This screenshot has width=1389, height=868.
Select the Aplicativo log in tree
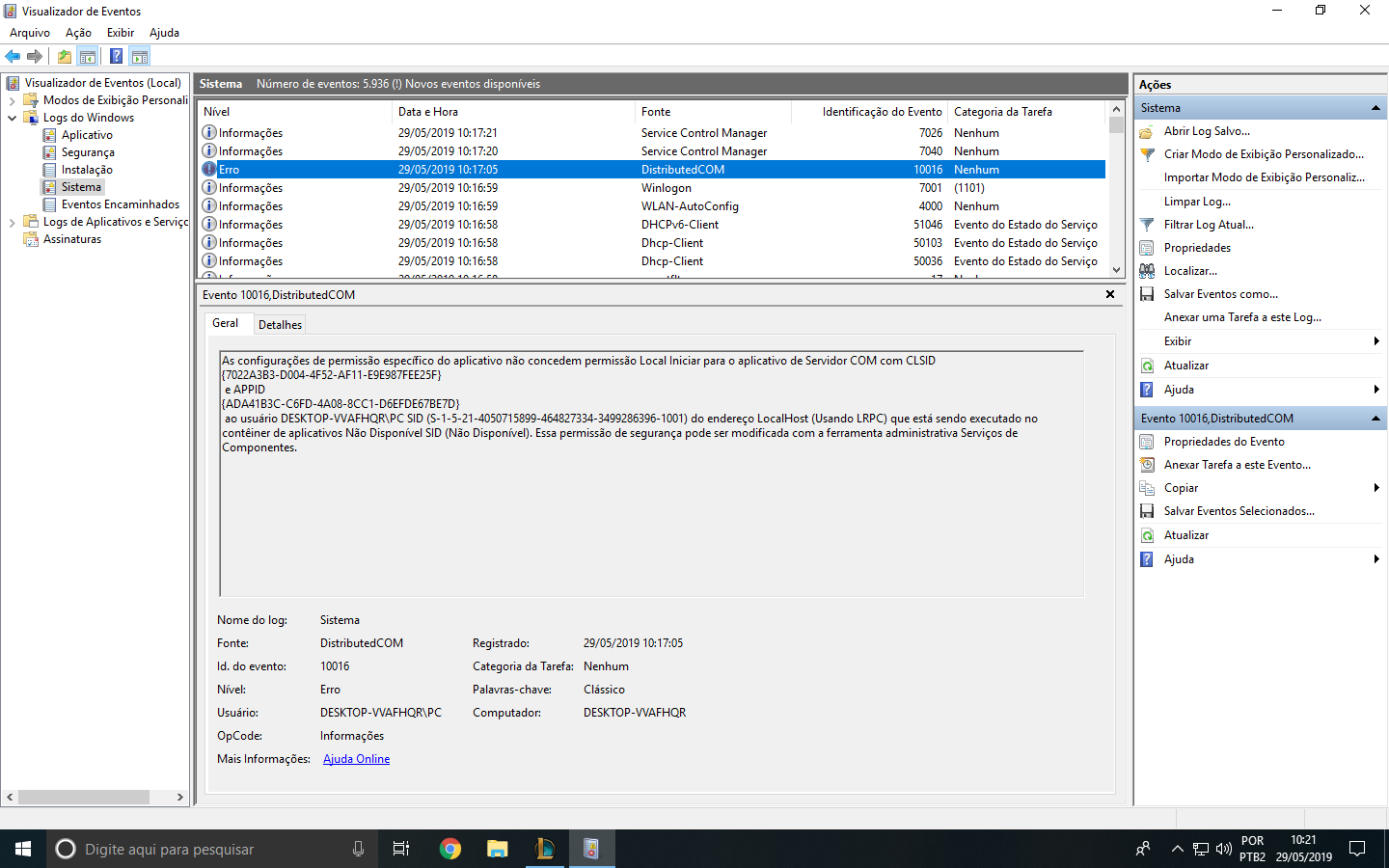click(87, 135)
